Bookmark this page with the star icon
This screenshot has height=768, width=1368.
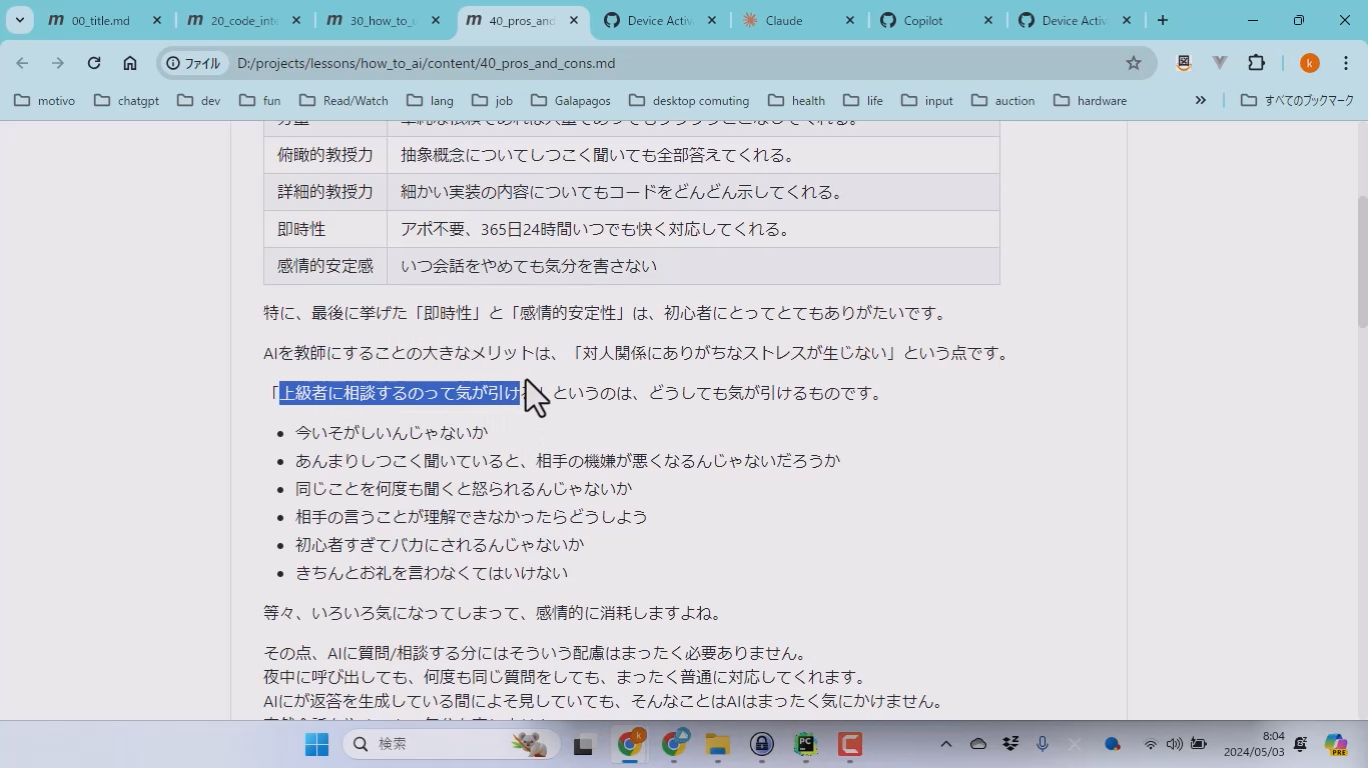pyautogui.click(x=1133, y=63)
